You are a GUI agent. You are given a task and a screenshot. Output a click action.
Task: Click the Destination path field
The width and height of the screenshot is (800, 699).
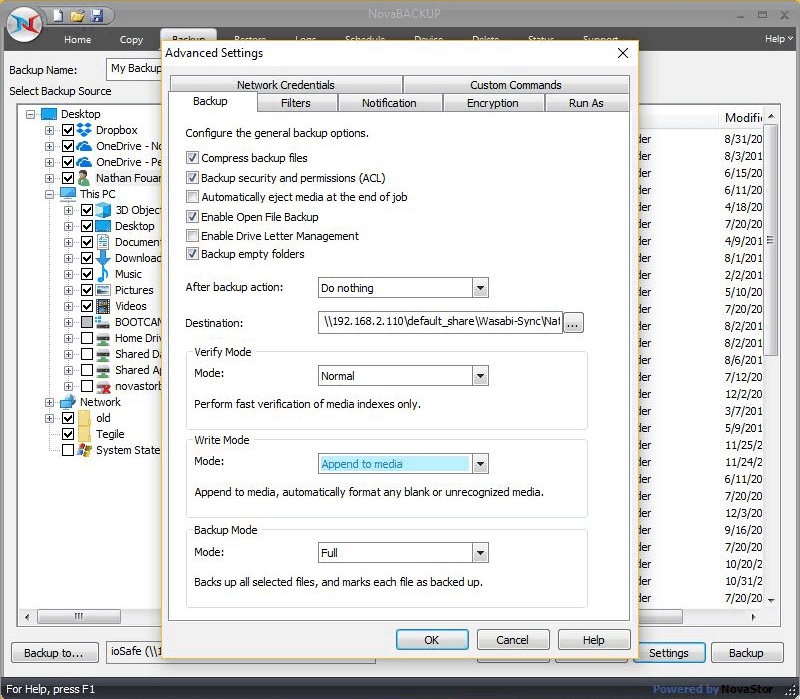tap(440, 322)
